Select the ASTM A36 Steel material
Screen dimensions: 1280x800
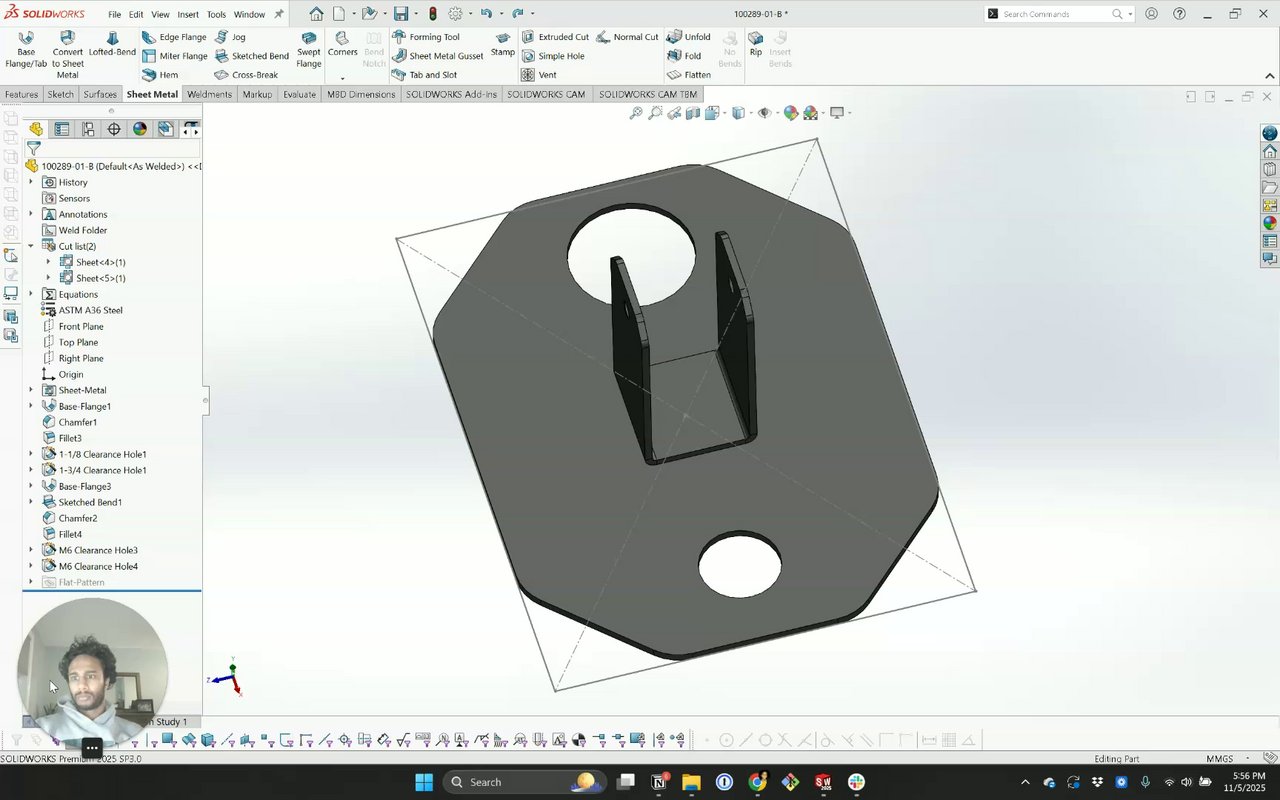coord(82,310)
